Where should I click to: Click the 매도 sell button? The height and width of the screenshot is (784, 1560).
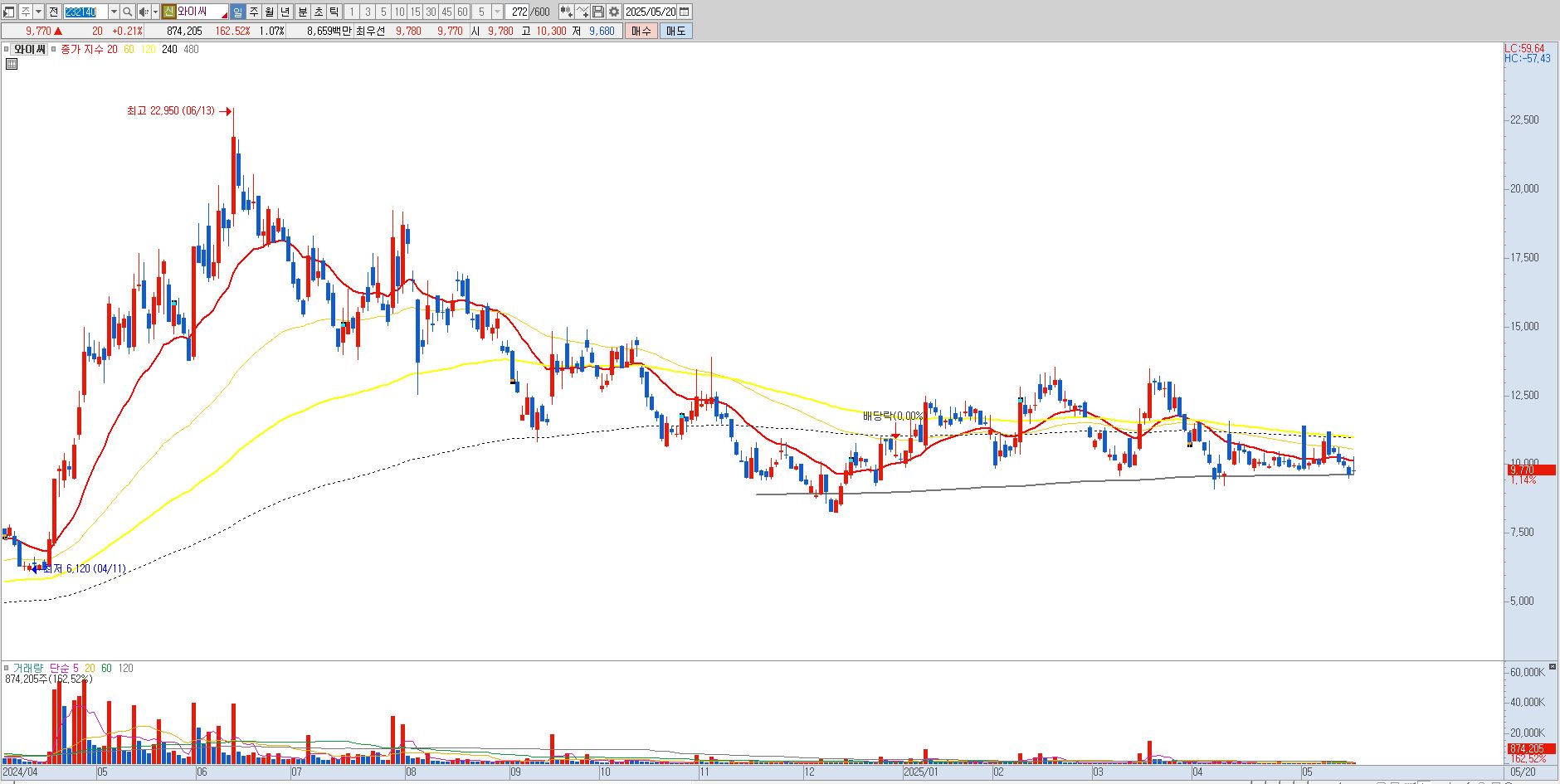click(675, 31)
